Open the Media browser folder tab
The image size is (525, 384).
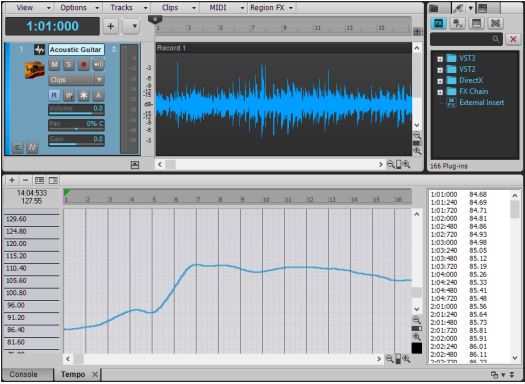[434, 8]
